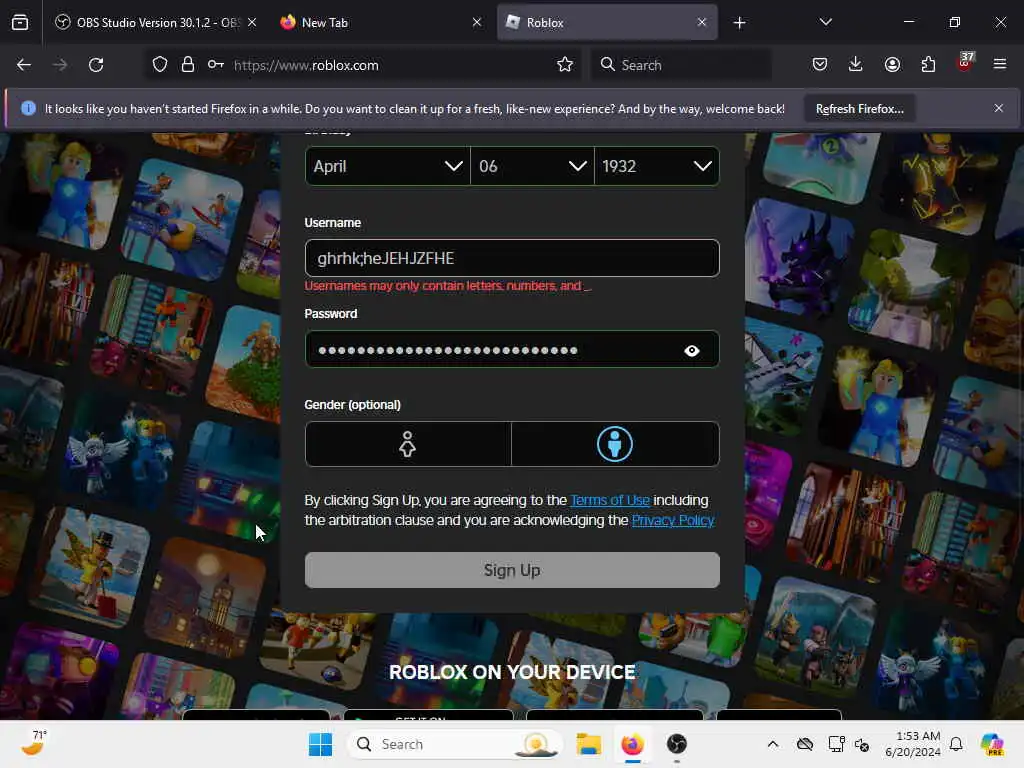Open the 06 birthday day dropdown
This screenshot has height=768, width=1024.
tap(532, 167)
